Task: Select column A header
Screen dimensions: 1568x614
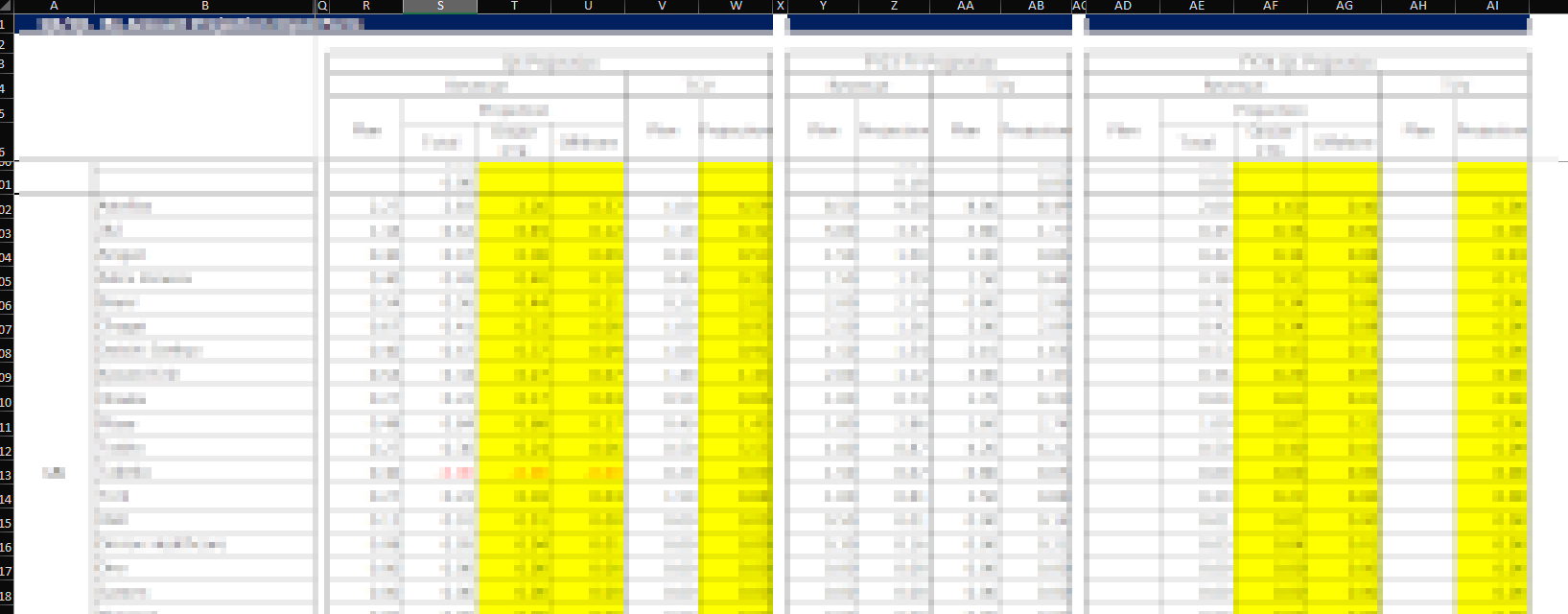Action: 54,6
